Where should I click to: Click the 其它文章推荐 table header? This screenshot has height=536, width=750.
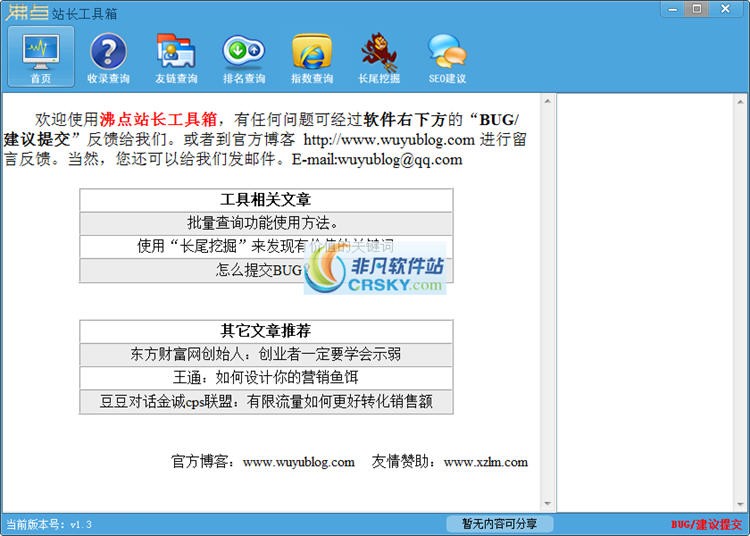pos(266,331)
